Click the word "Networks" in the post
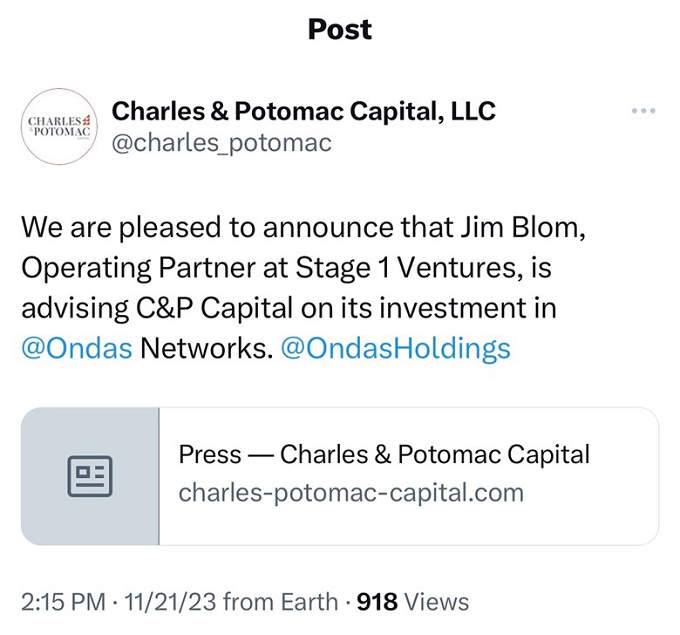 point(206,348)
